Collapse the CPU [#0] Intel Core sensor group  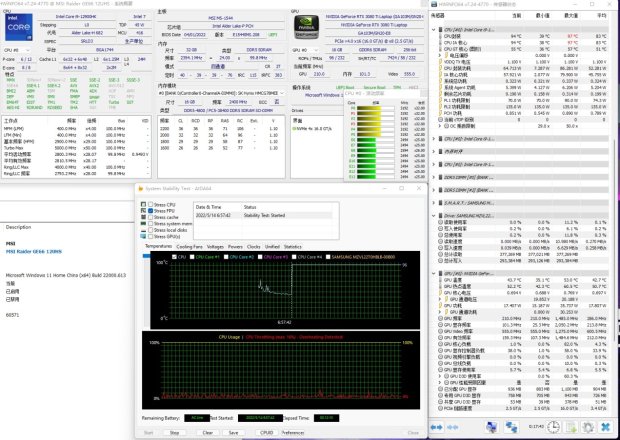tap(434, 30)
